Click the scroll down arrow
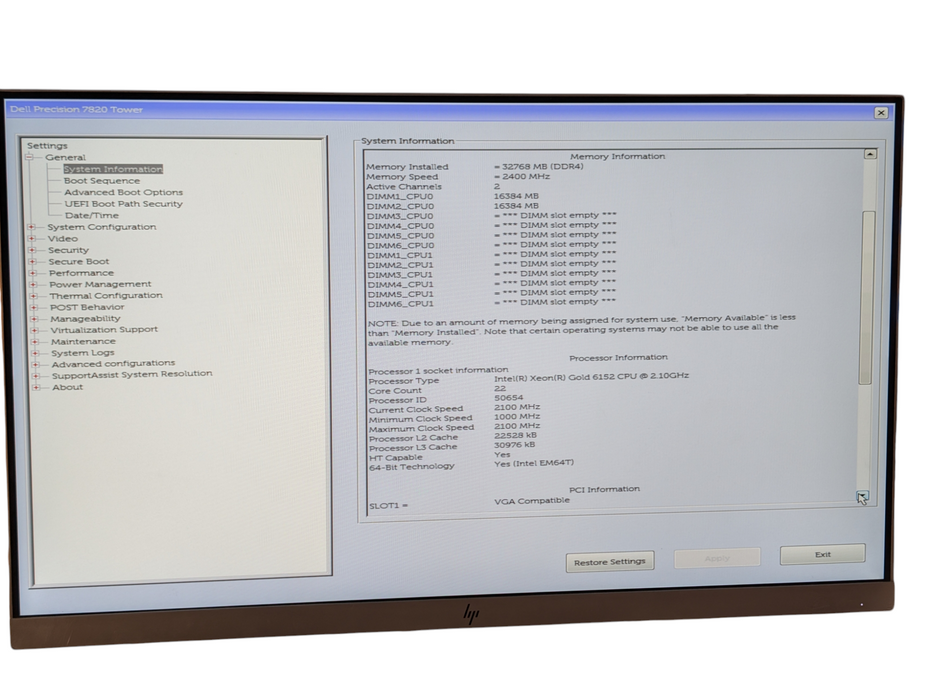 pyautogui.click(x=863, y=496)
